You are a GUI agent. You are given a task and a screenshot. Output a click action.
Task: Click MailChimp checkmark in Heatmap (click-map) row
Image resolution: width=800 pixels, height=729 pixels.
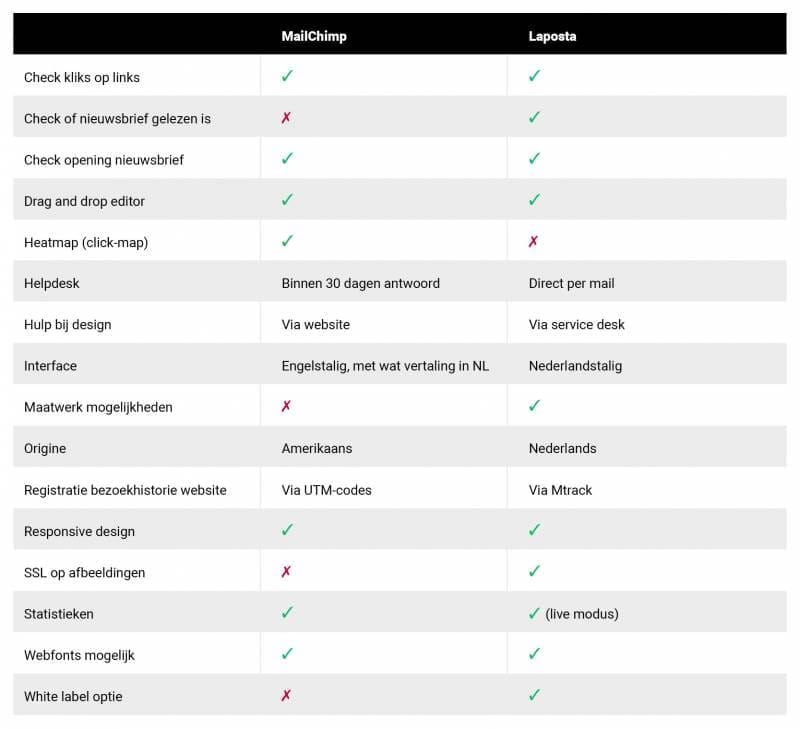pos(287,241)
